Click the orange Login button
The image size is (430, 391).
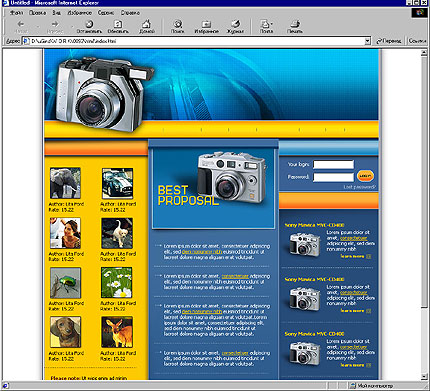tap(365, 176)
